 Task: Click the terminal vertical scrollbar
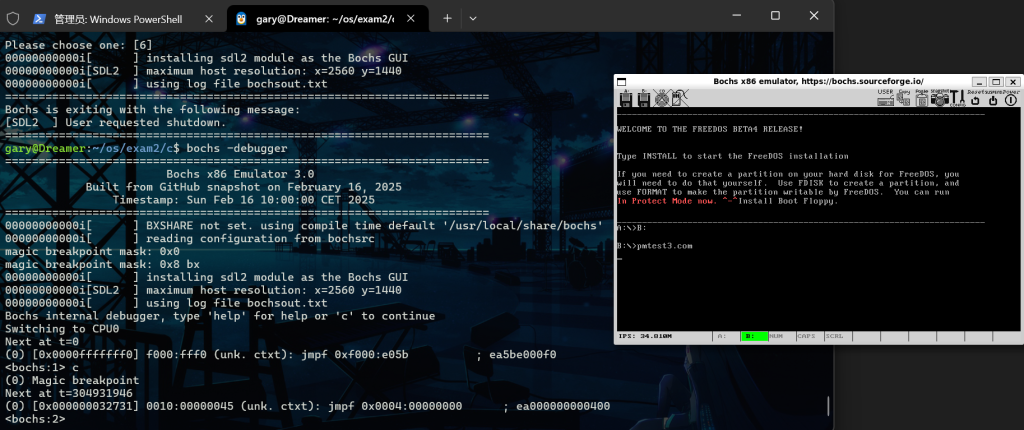click(x=828, y=405)
